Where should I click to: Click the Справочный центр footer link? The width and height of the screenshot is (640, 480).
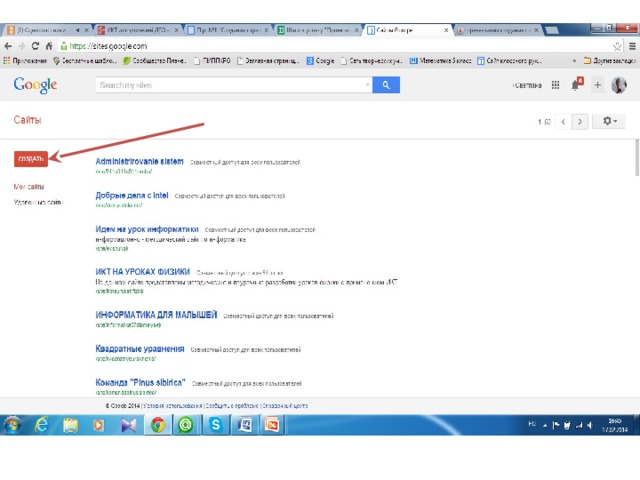pos(285,406)
